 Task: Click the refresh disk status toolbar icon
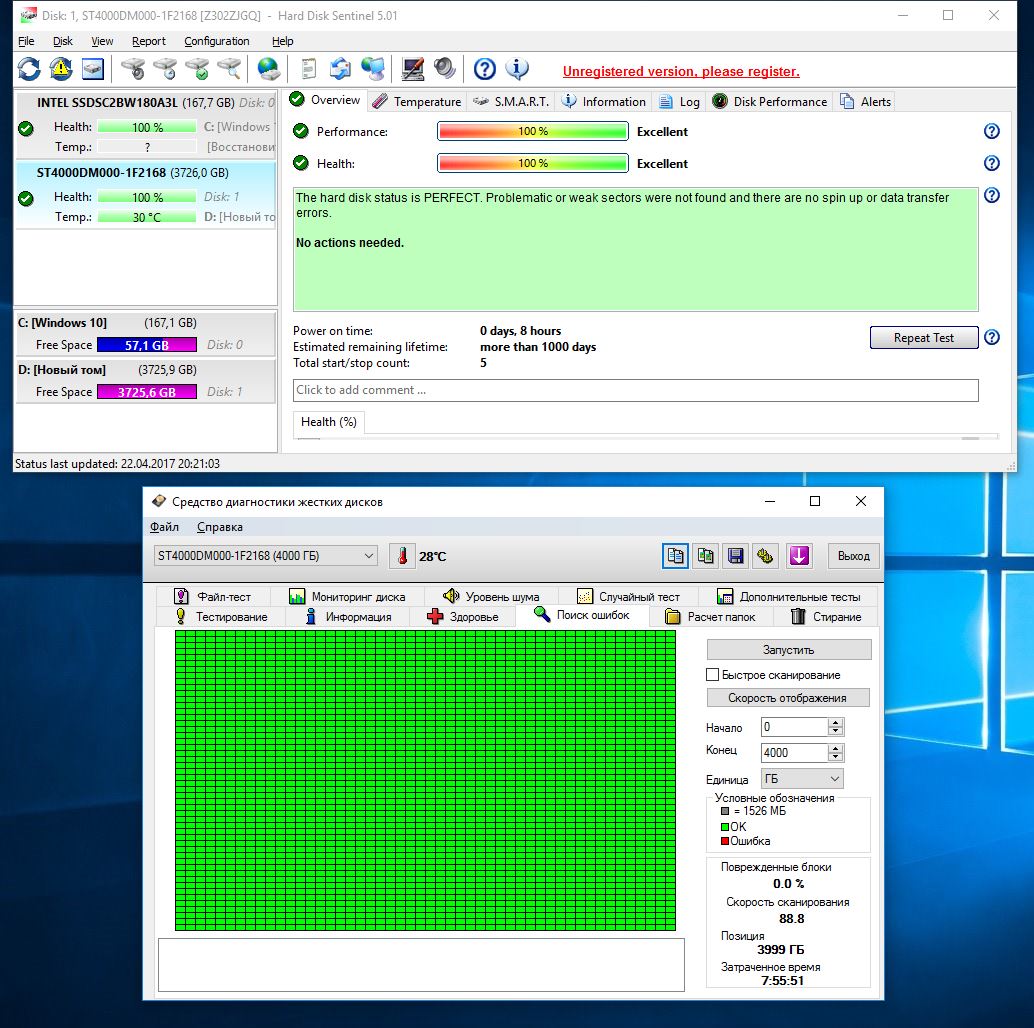[29, 69]
